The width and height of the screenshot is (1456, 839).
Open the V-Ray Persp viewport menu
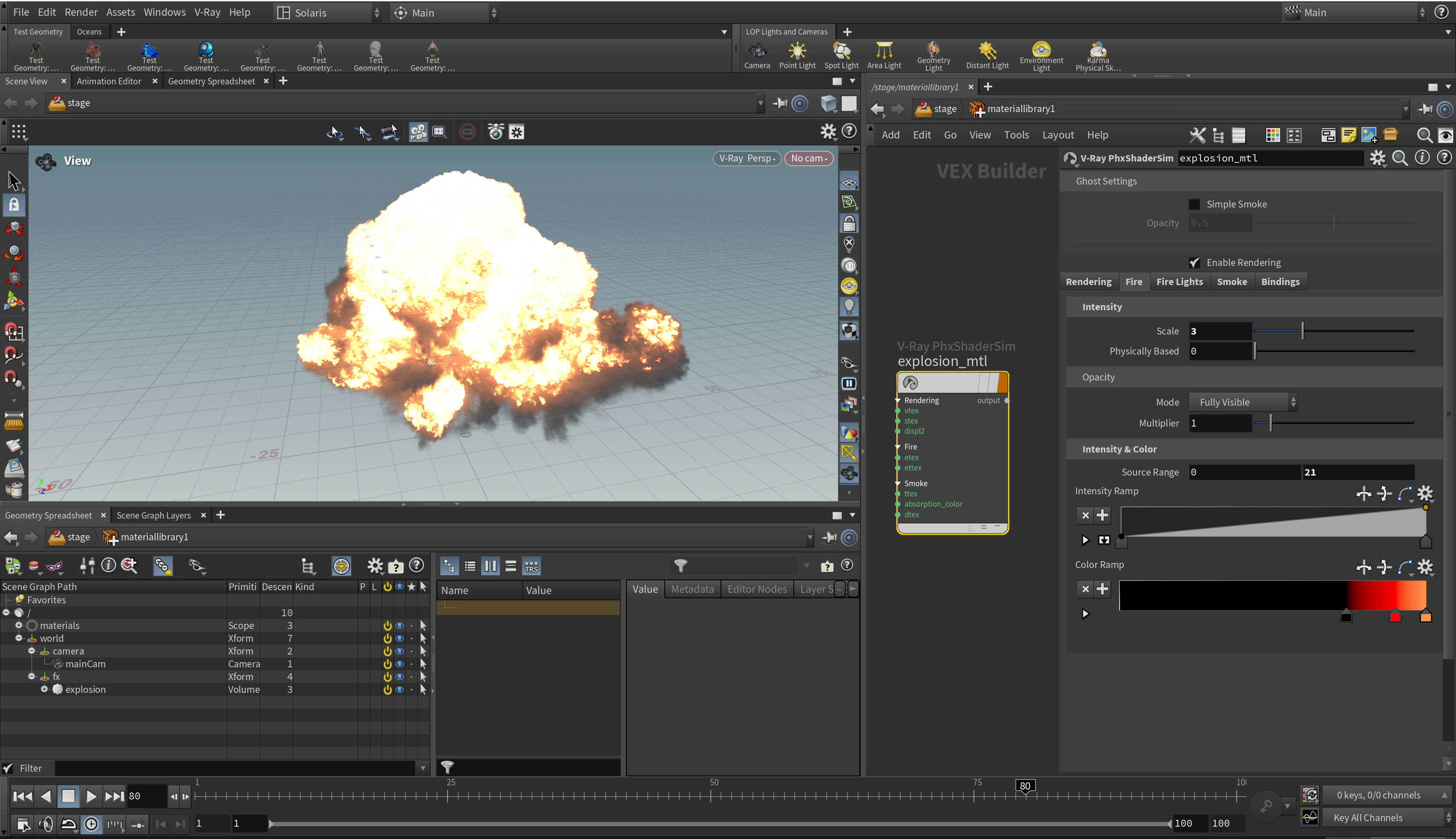coord(747,158)
